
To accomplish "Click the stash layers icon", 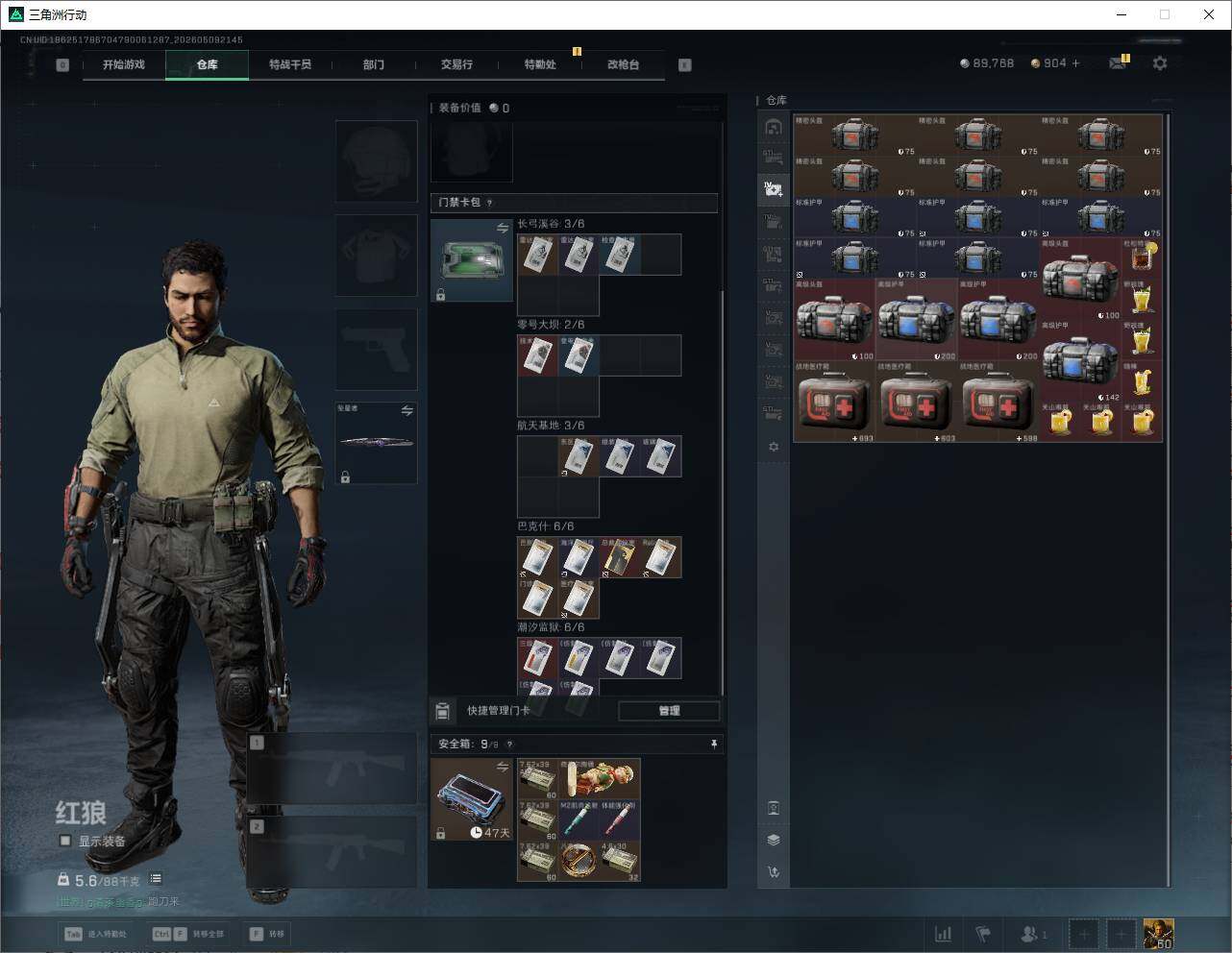I will [x=773, y=840].
